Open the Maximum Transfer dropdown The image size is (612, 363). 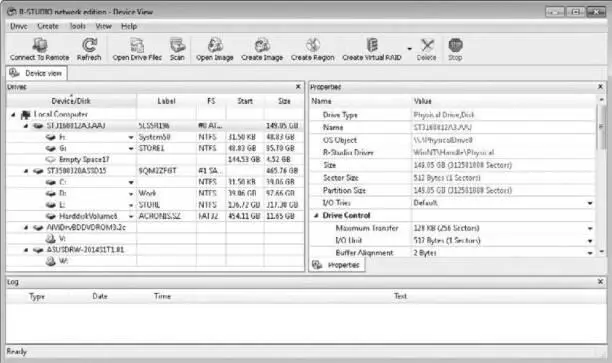590,228
